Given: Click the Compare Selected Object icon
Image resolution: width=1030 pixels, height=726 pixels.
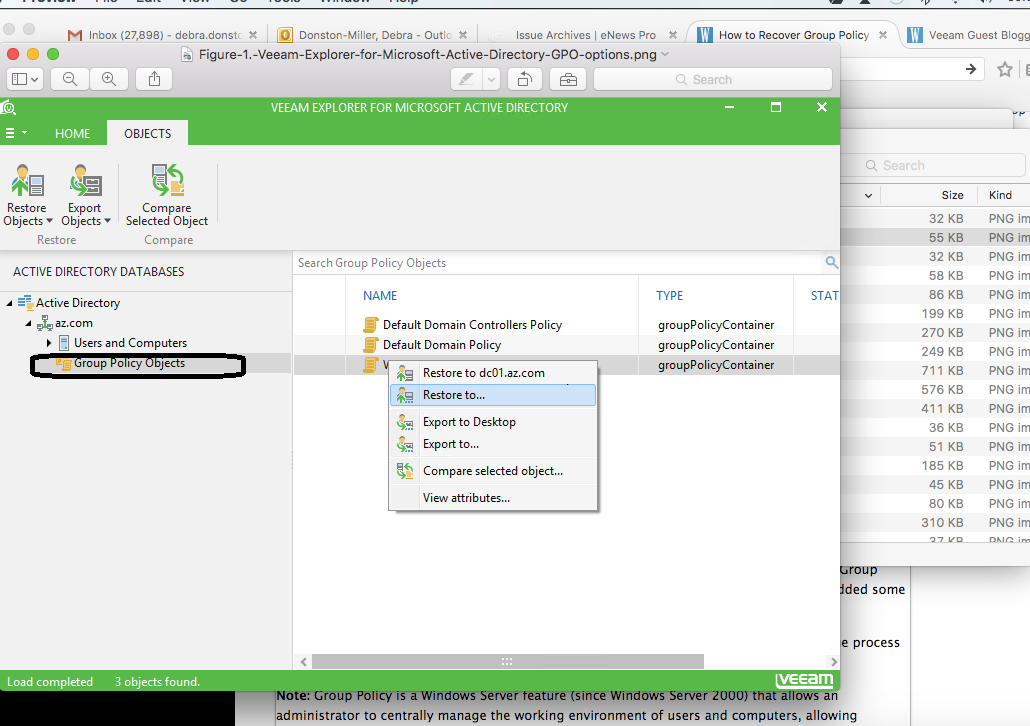Looking at the screenshot, I should [x=167, y=183].
